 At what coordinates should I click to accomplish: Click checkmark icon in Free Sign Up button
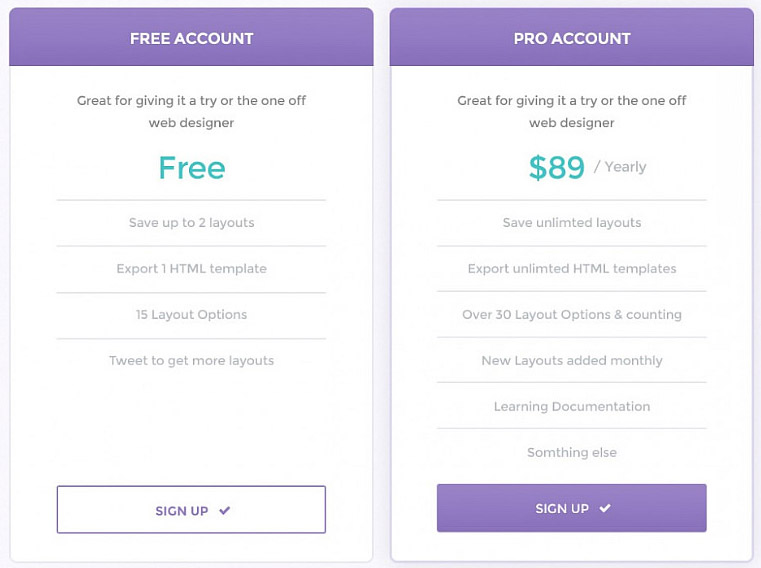(x=225, y=510)
